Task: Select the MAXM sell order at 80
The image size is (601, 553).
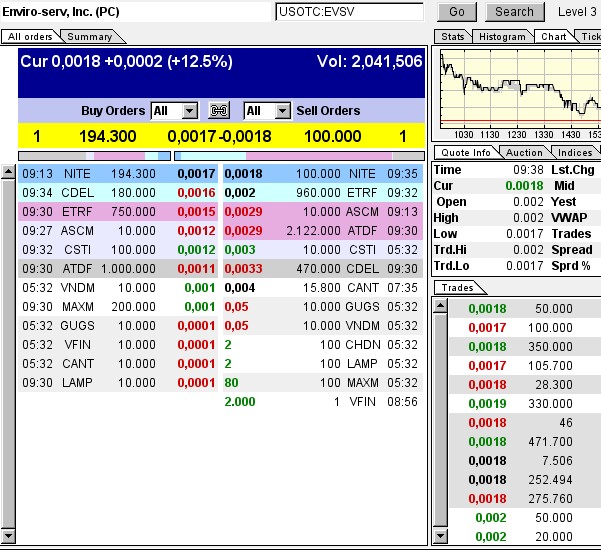Action: coord(323,382)
